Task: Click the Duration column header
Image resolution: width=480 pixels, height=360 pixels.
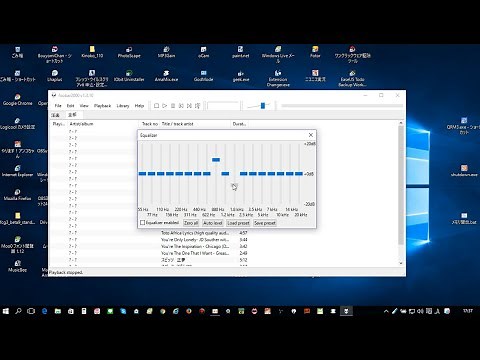Action: coord(239,124)
